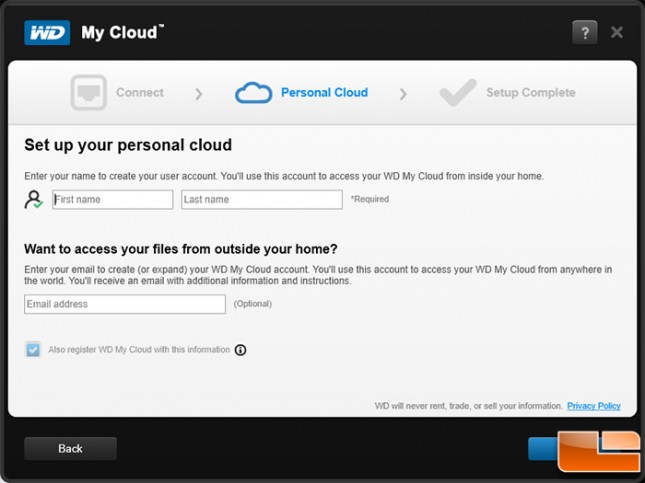Click the blue Next button
Screen dimensions: 645x483
click(x=543, y=448)
